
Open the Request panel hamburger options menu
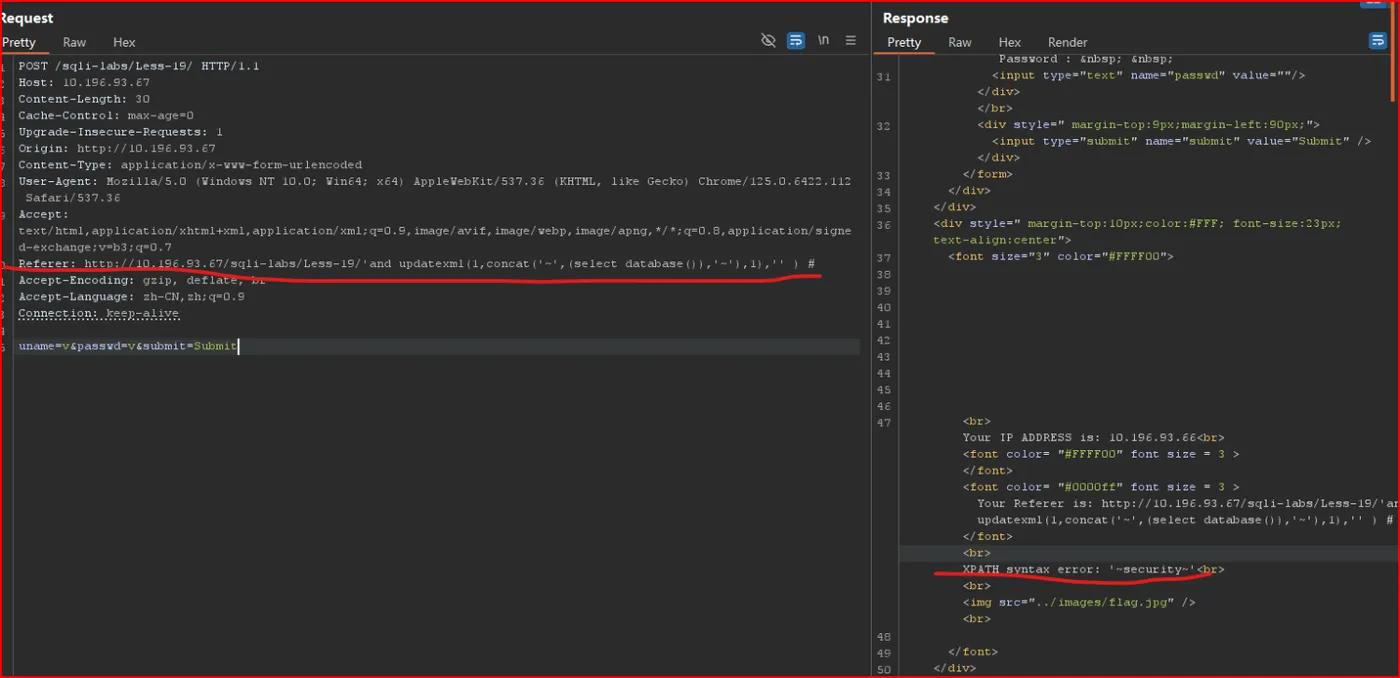[851, 41]
